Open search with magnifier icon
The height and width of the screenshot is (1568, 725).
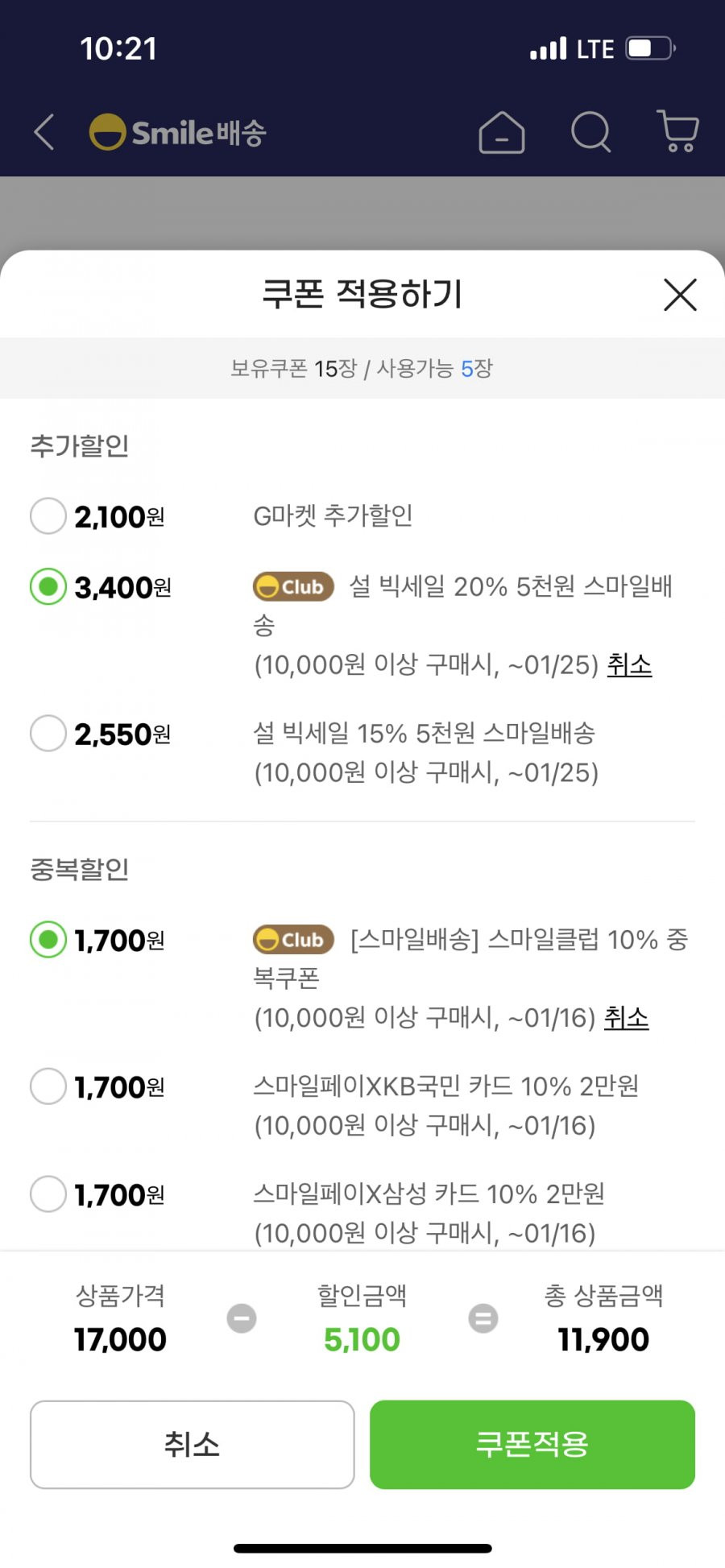click(590, 131)
